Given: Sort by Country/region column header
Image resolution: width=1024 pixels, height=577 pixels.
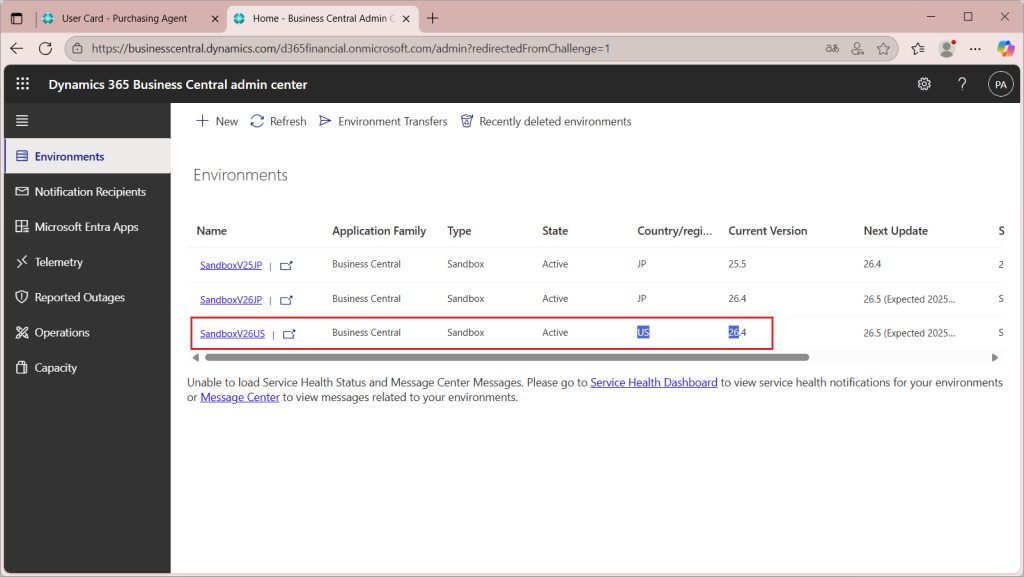Looking at the screenshot, I should point(675,231).
